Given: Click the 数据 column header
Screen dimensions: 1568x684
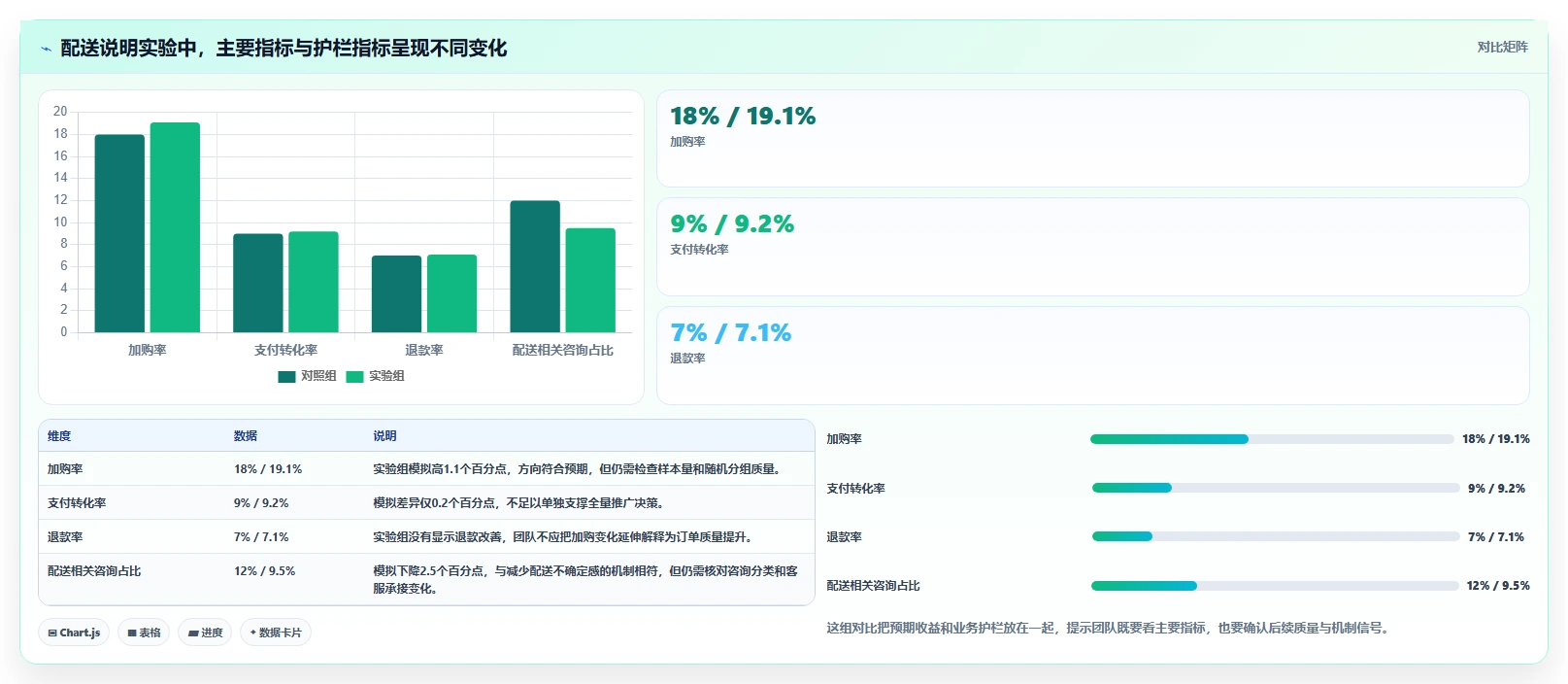Looking at the screenshot, I should pyautogui.click(x=246, y=436).
